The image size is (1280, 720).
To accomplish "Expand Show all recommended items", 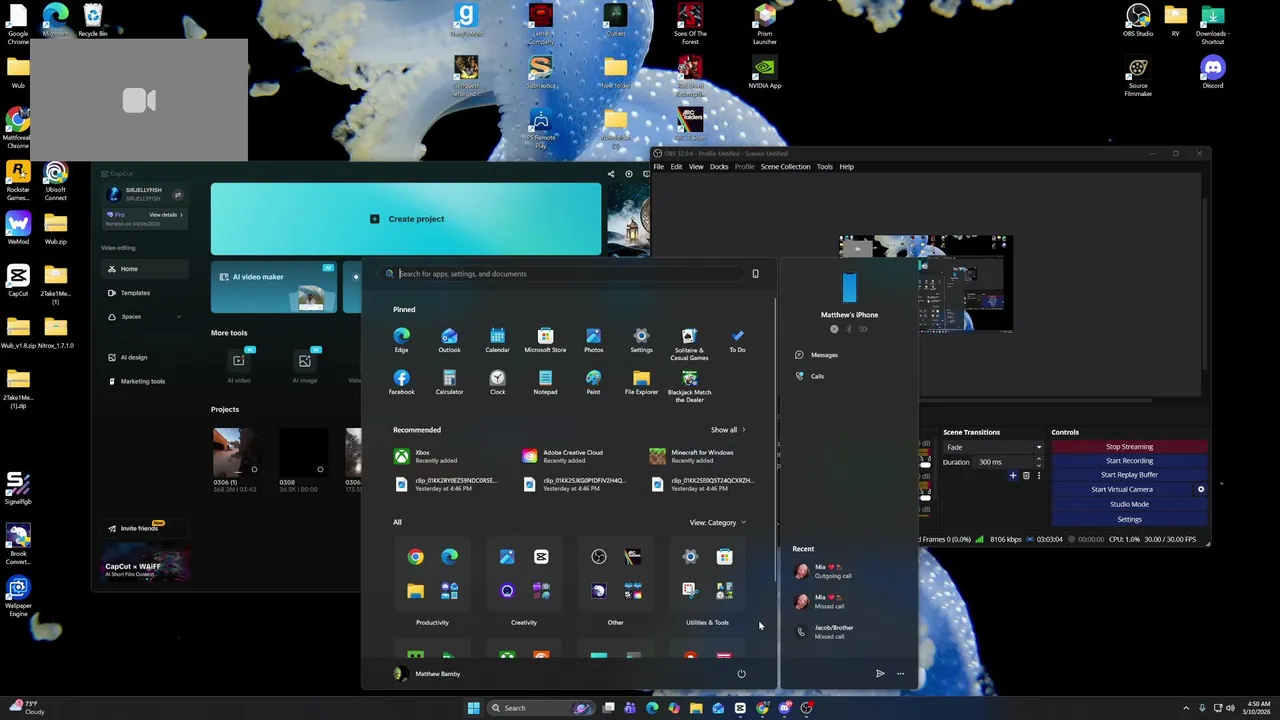I will pos(728,430).
